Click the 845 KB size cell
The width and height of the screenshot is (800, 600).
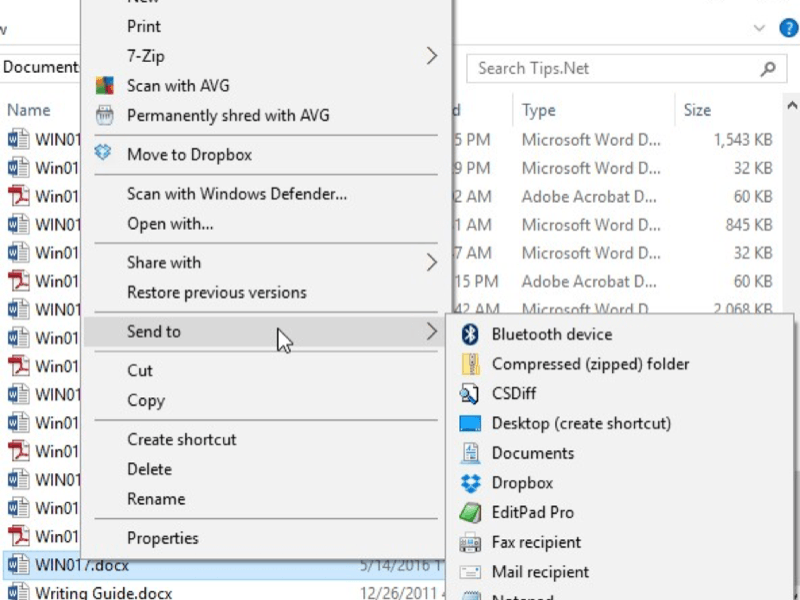(749, 224)
